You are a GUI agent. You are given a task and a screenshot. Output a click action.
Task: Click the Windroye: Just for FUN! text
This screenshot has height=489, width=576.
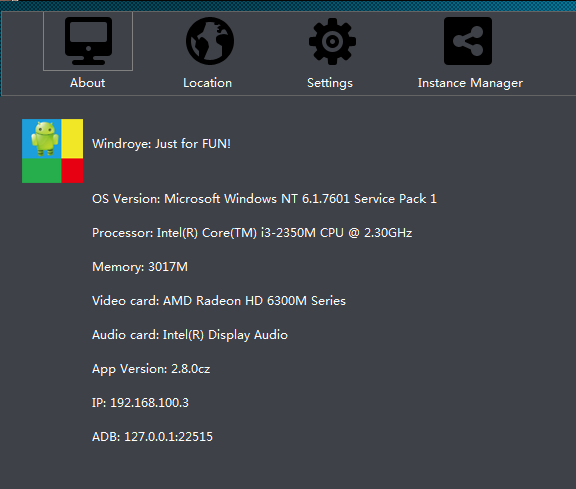coord(161,144)
